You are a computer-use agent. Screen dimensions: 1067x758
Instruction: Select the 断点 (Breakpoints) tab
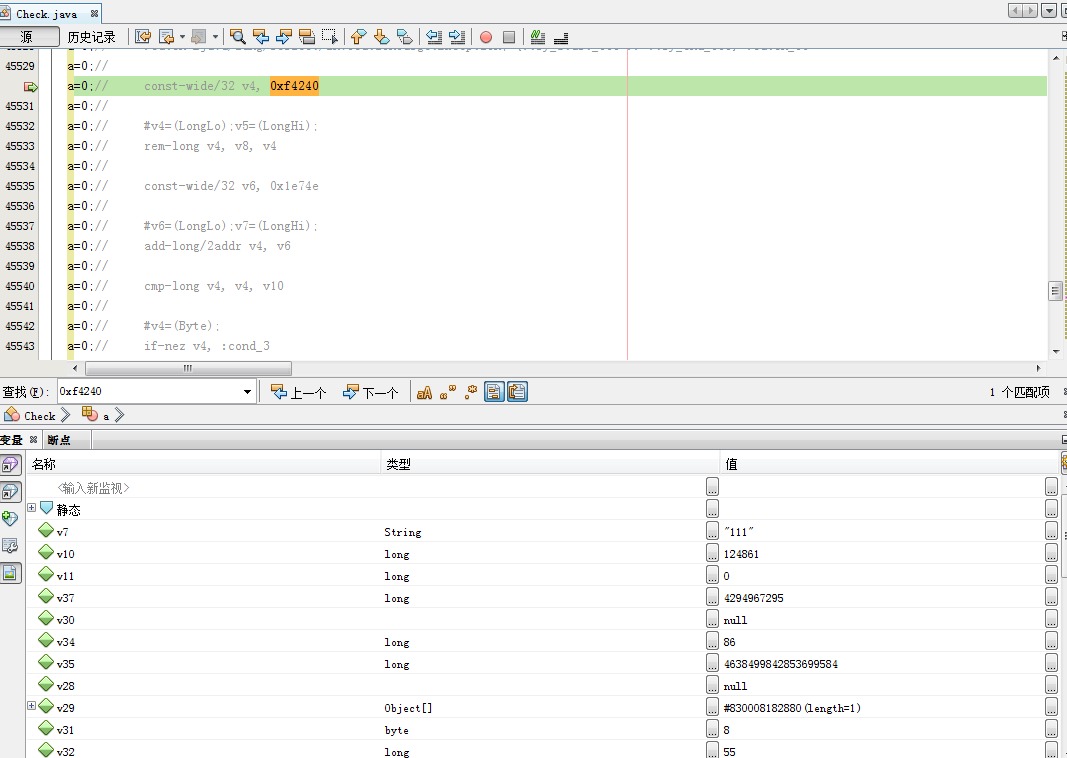(59, 440)
